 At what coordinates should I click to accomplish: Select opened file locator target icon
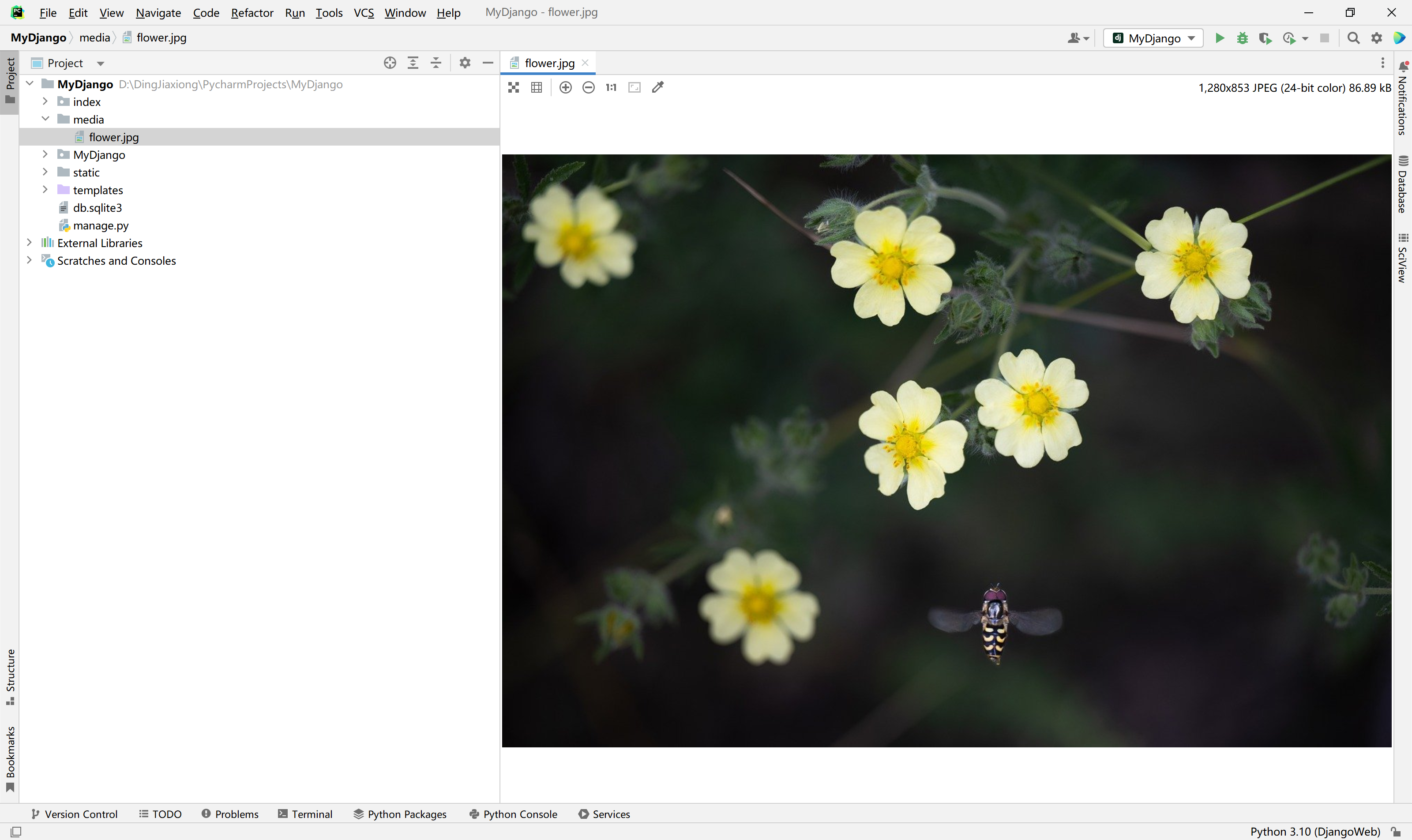[x=390, y=63]
